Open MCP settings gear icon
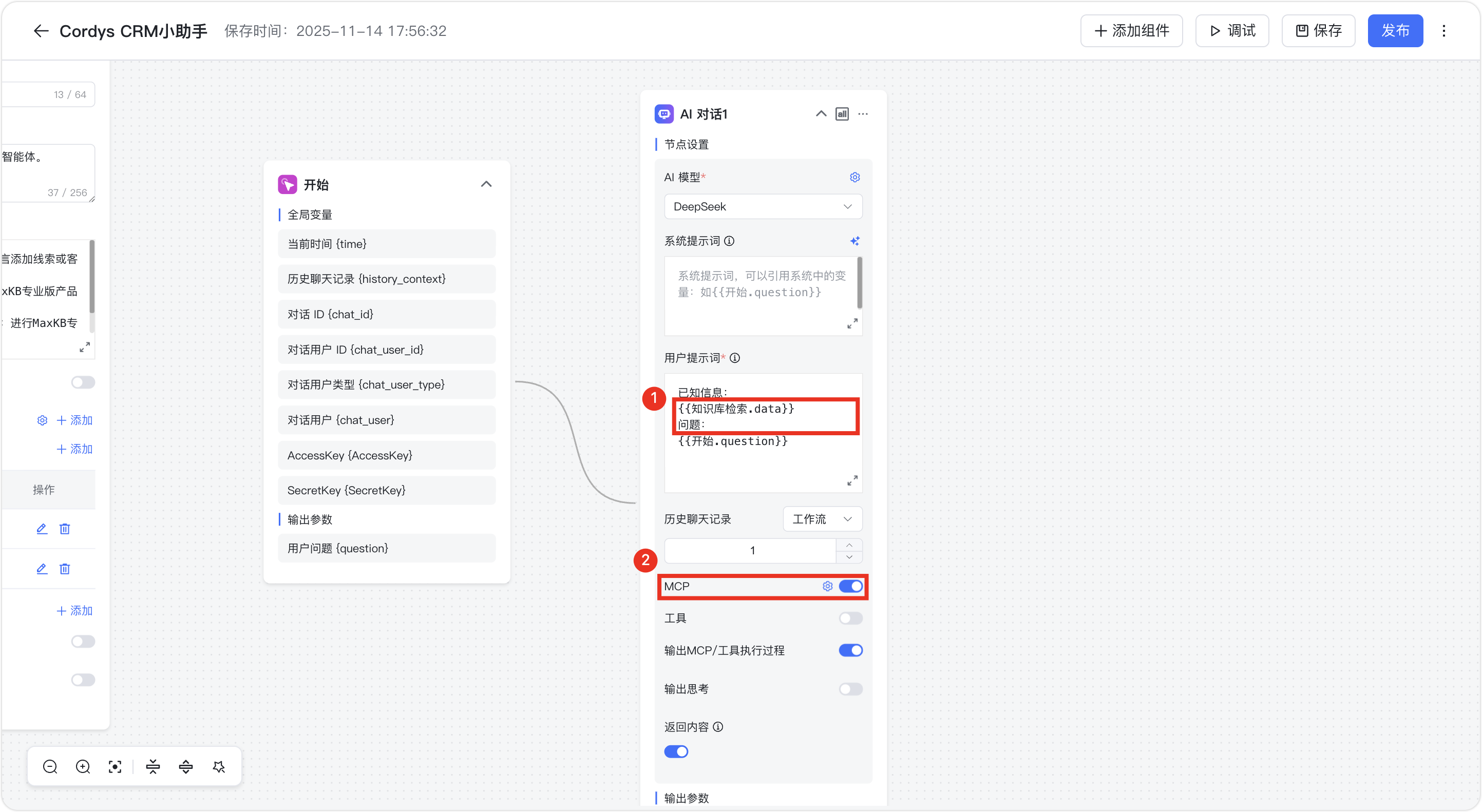 pos(827,586)
